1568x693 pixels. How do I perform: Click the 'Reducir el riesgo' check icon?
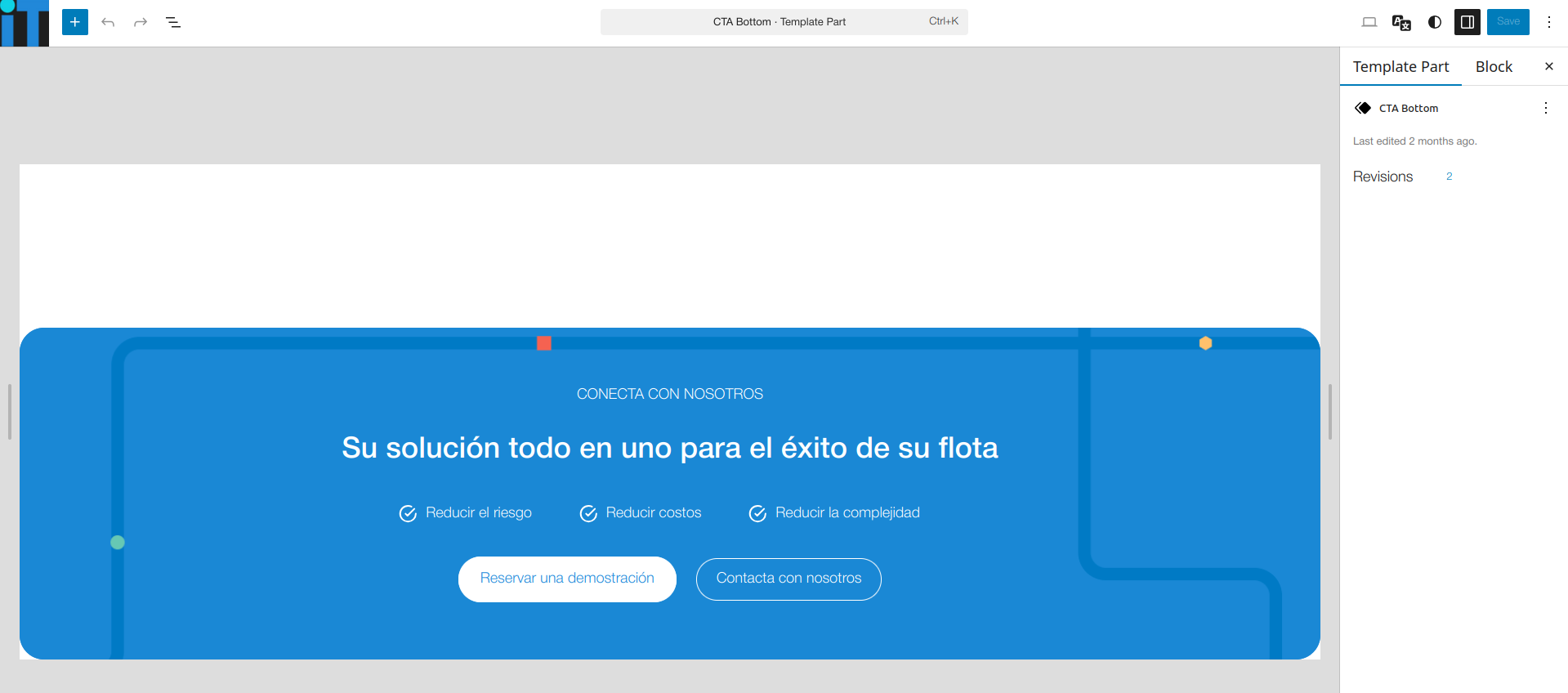[x=408, y=513]
